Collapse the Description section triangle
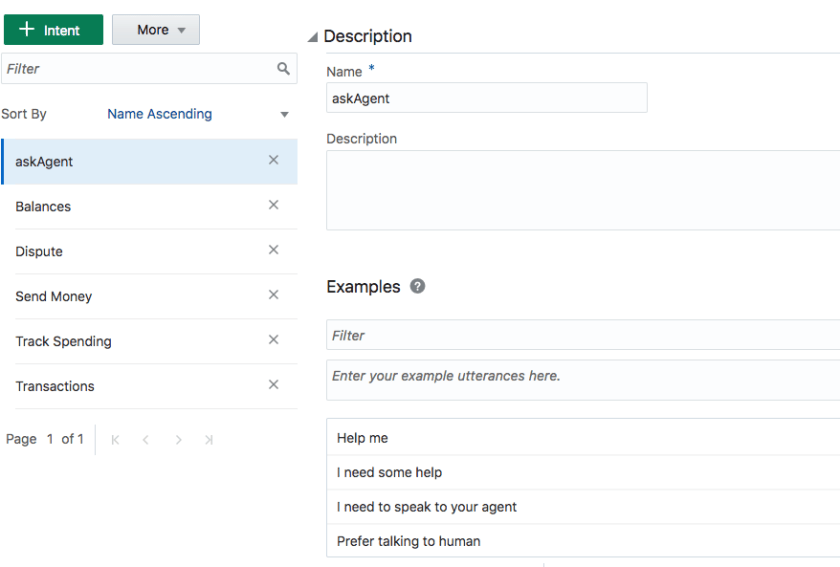This screenshot has width=840, height=567. pos(313,37)
